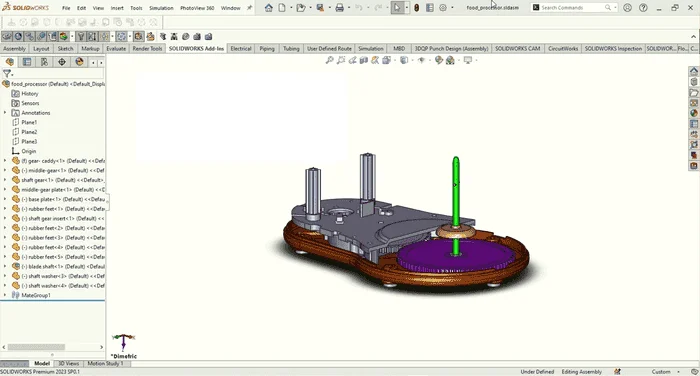Click the tree horizontal scrollbar thumb
Viewport: 700px width, 376px height.
(x=36, y=347)
